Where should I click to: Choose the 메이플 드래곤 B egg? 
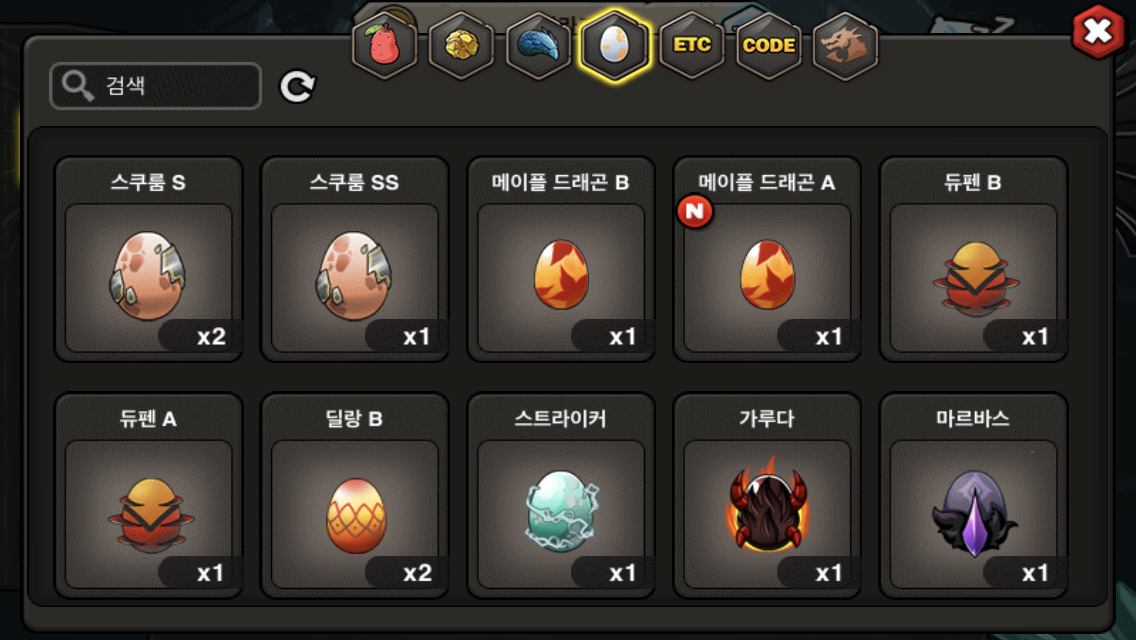pyautogui.click(x=561, y=259)
